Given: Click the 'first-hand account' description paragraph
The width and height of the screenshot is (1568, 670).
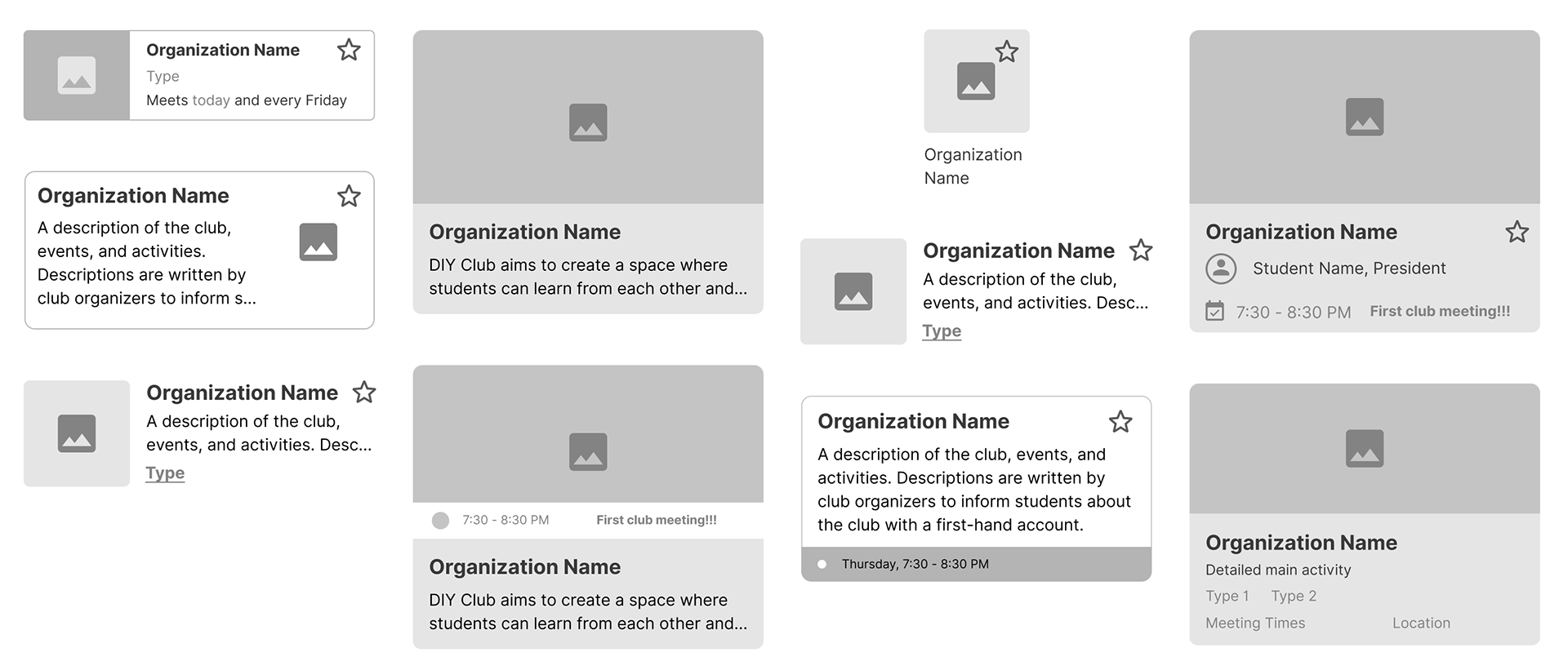Looking at the screenshot, I should (974, 490).
